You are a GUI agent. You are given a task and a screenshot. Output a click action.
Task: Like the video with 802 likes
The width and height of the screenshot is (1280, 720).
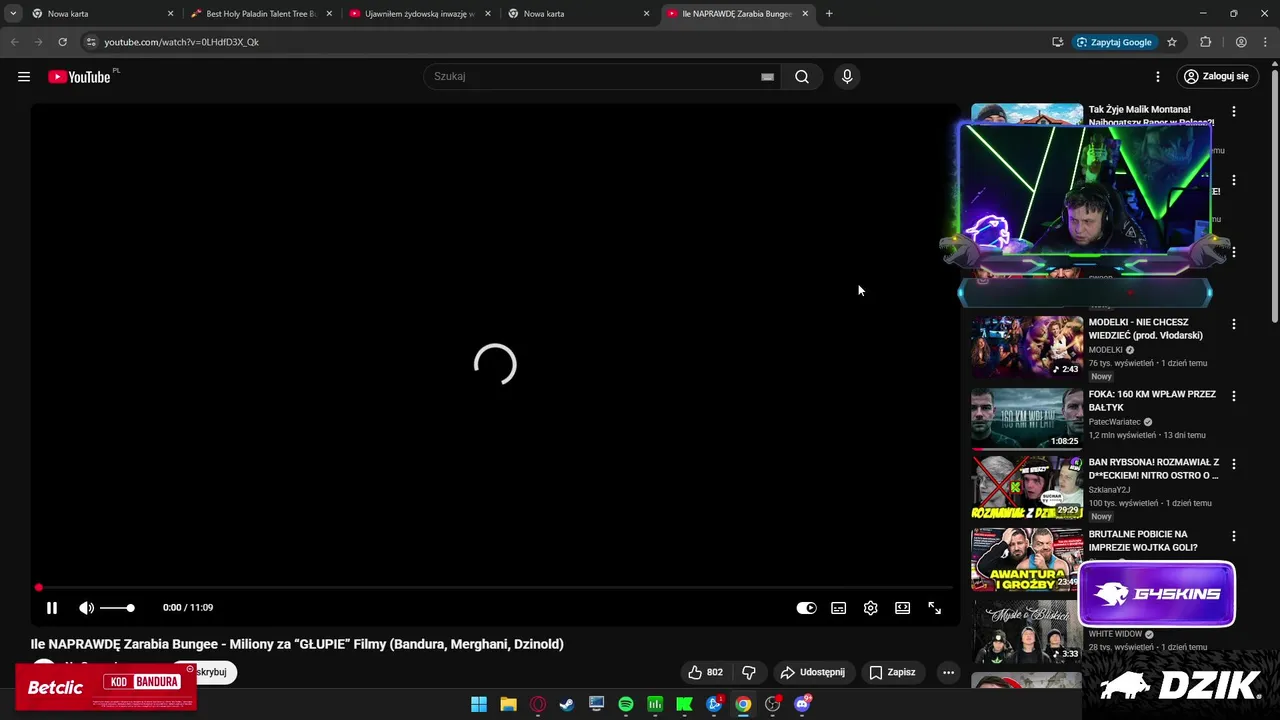[x=705, y=672]
